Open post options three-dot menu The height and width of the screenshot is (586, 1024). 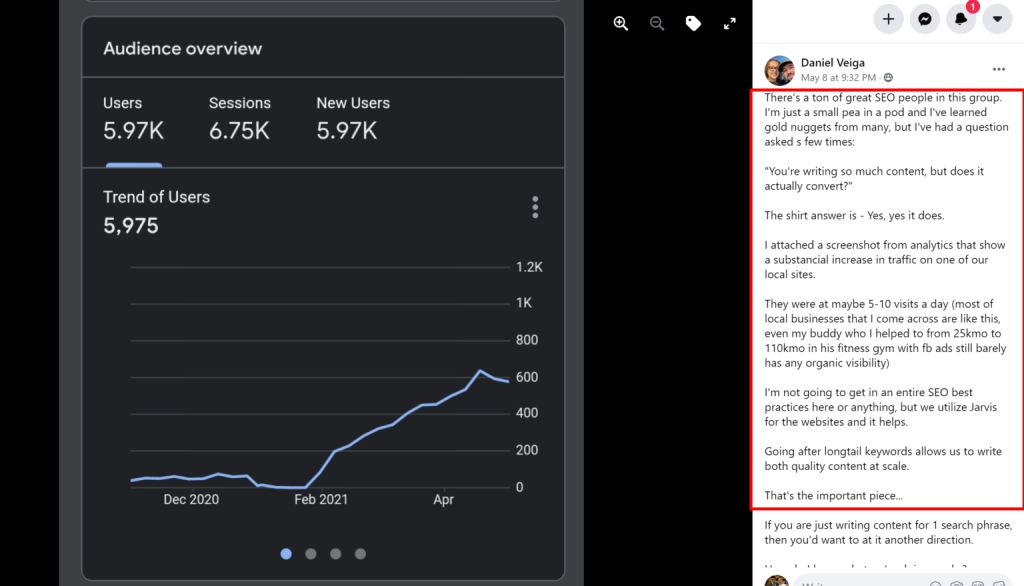[x=999, y=69]
